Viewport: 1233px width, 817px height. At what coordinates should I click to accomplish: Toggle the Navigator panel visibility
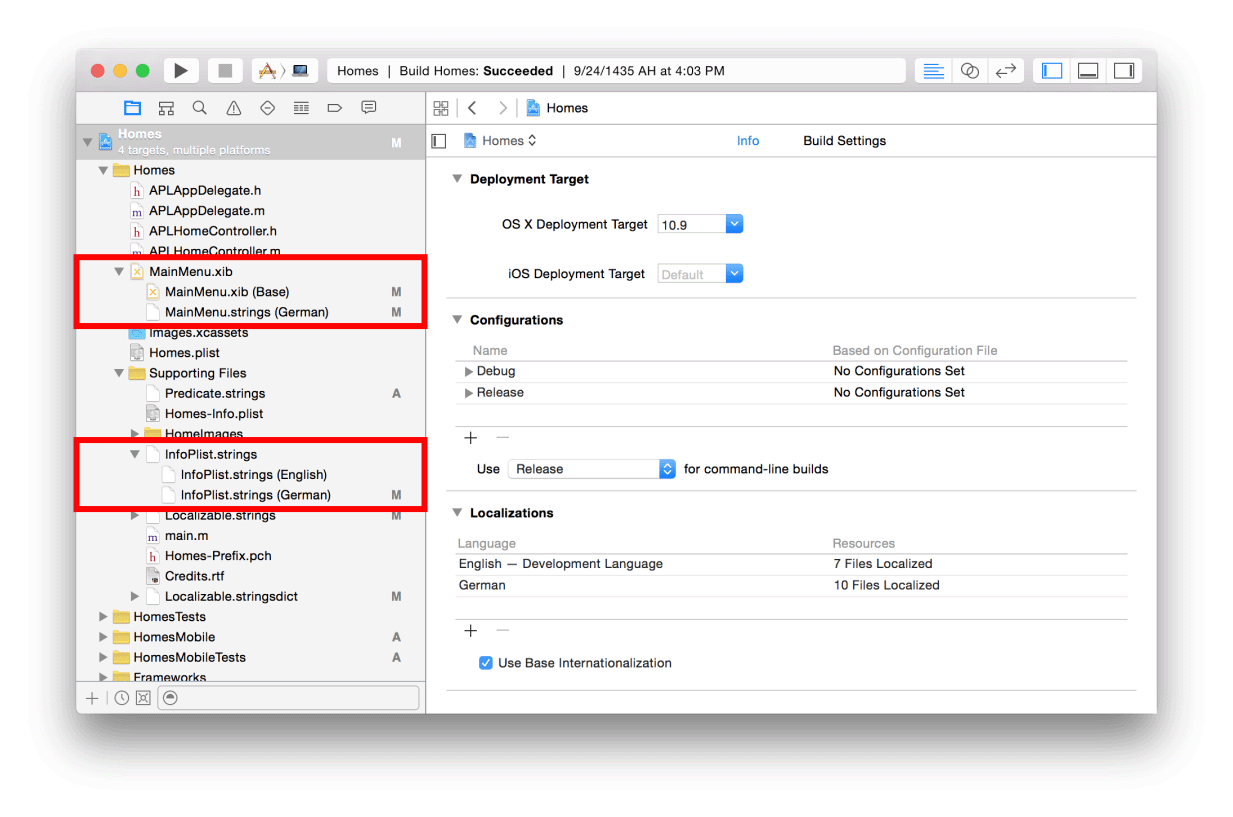(x=1052, y=71)
